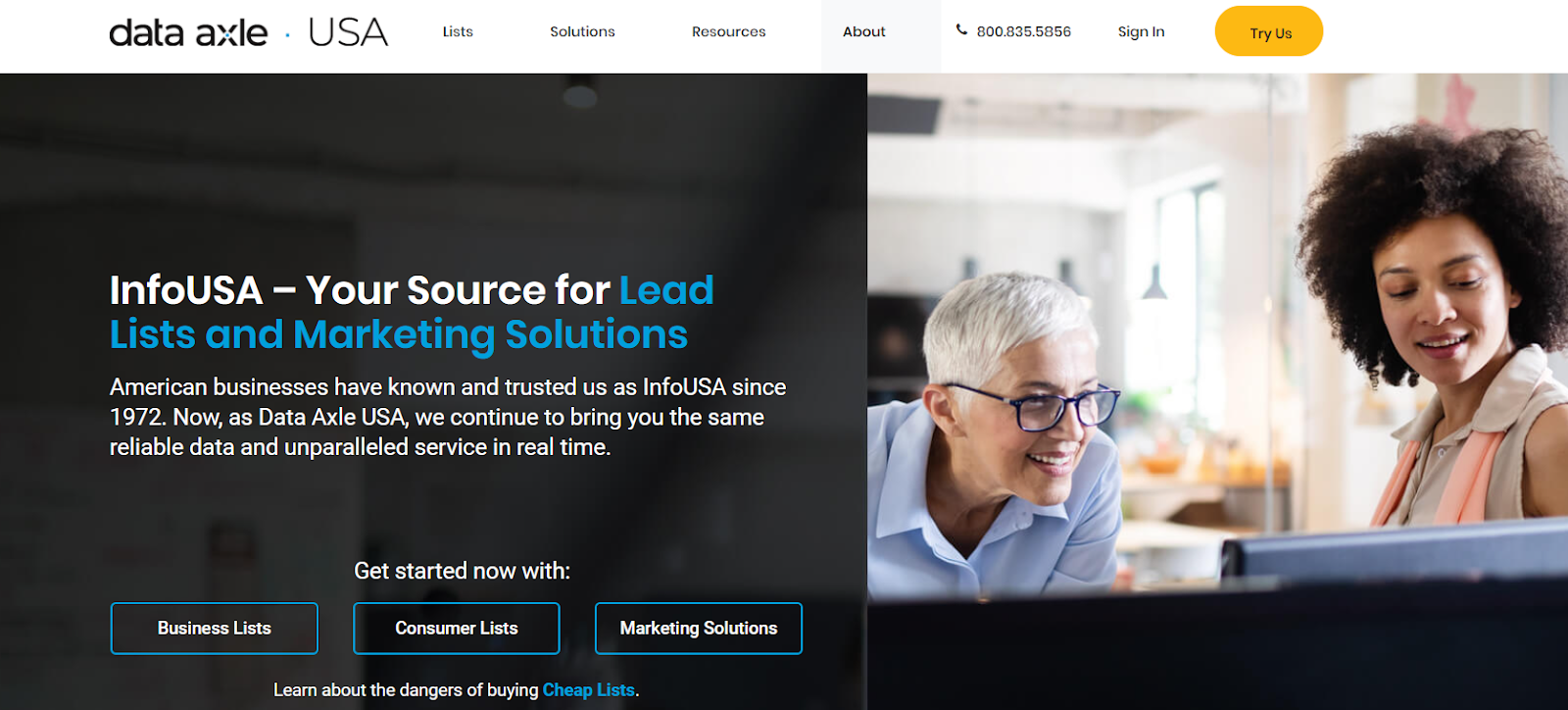Go to Sign In

point(1141,31)
